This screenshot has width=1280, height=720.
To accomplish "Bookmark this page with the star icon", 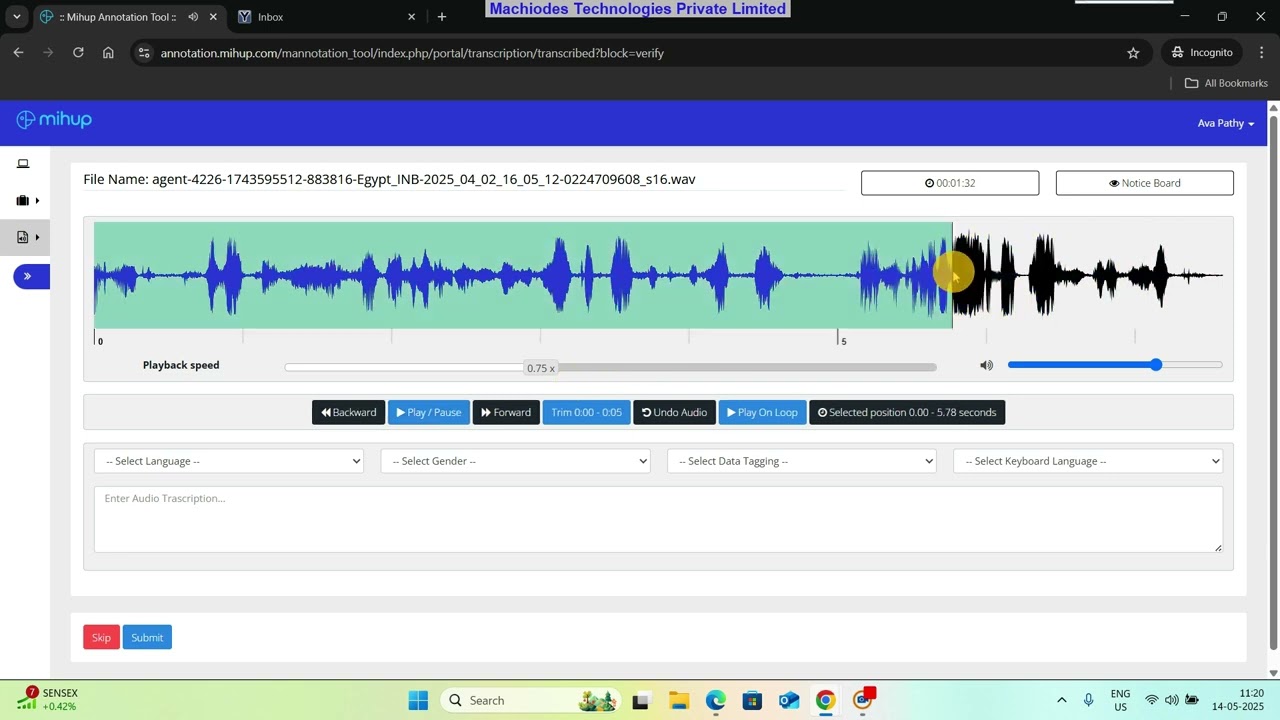I will [1133, 53].
